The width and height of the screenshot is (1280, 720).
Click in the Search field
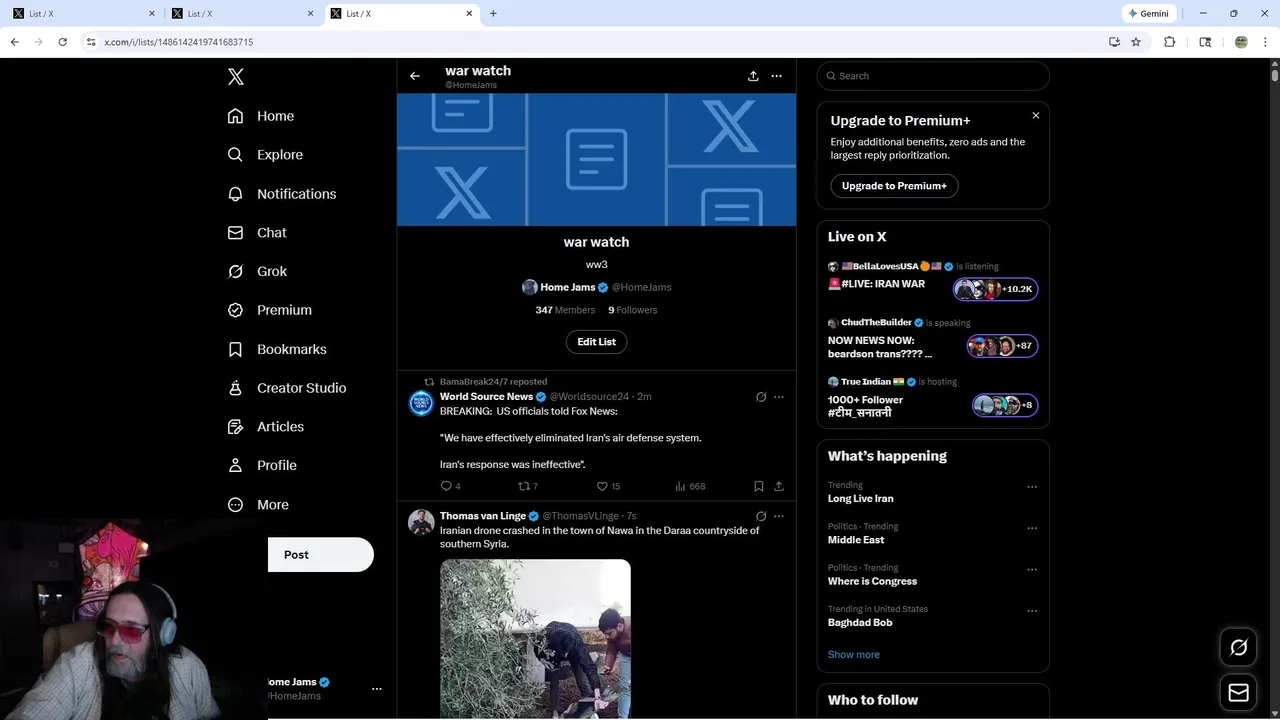pos(933,76)
